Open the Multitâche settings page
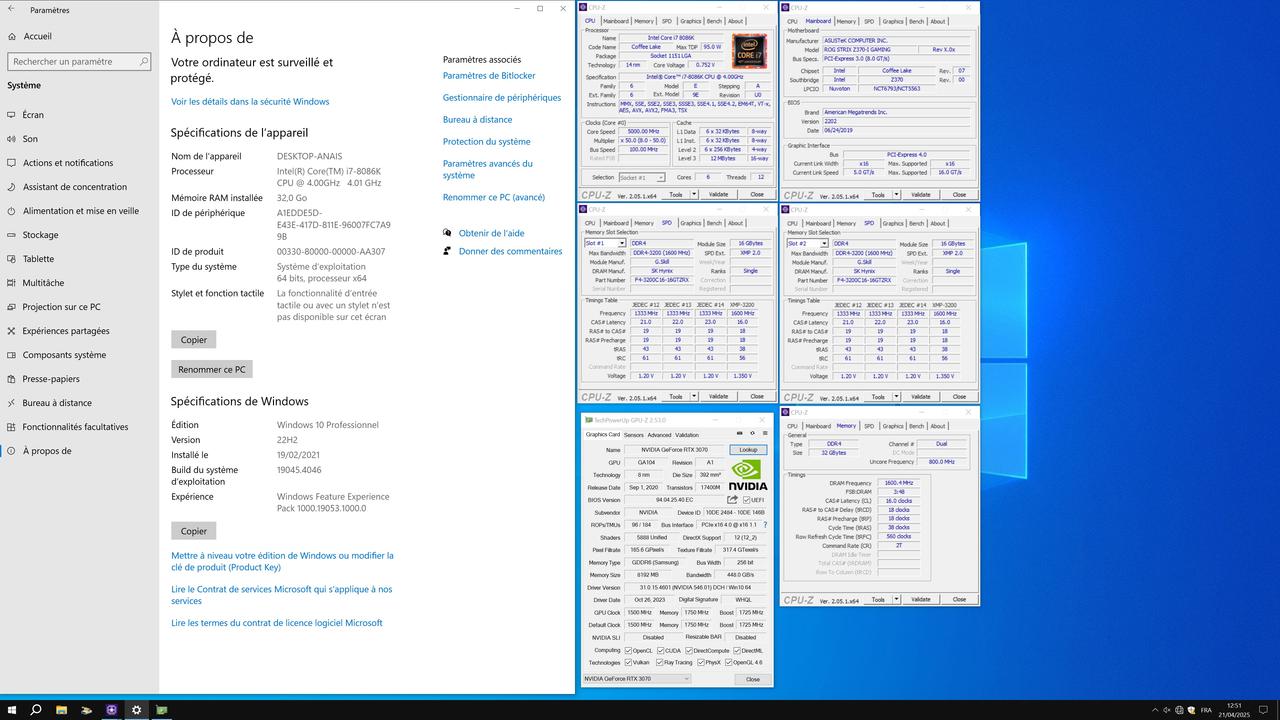Viewport: 1280px width, 720px height. click(x=79, y=283)
